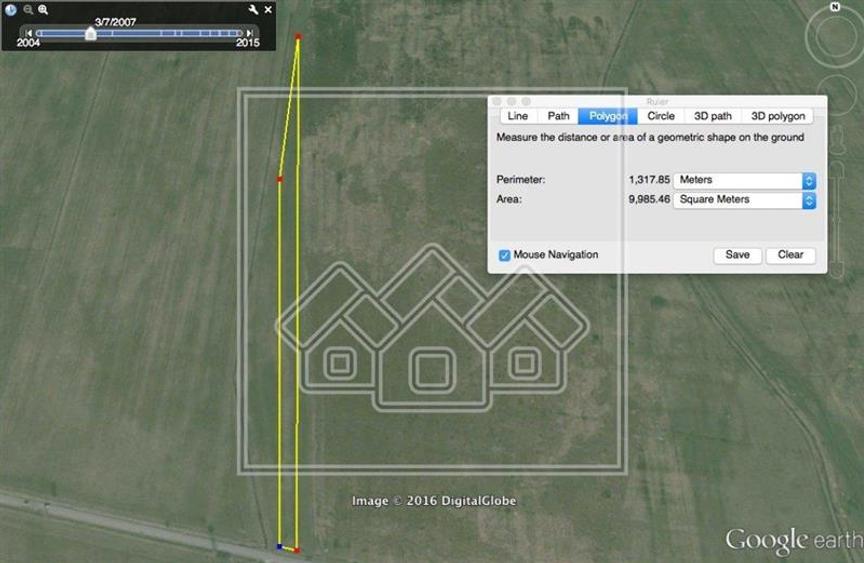The image size is (864, 563).
Task: Step to previous imagery date
Action: [29, 34]
